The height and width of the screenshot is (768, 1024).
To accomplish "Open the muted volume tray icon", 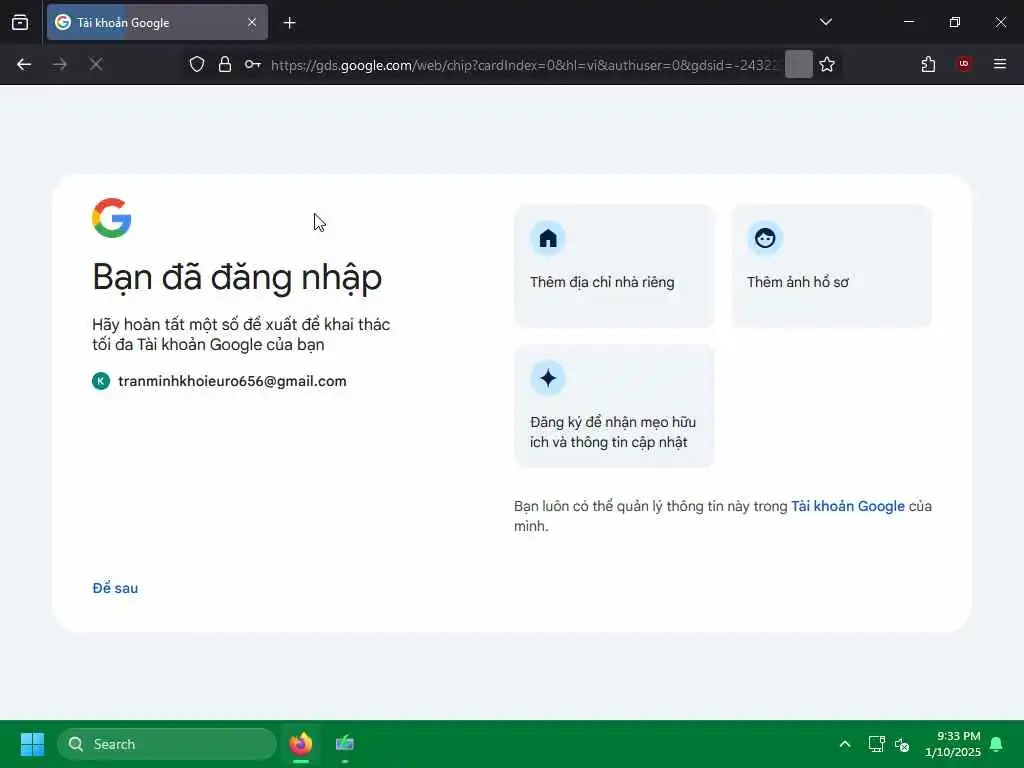I will 902,744.
